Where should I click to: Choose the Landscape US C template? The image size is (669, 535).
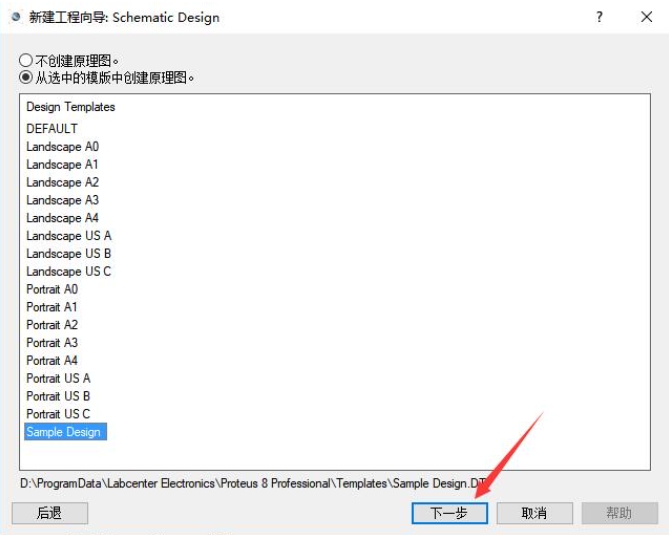69,271
